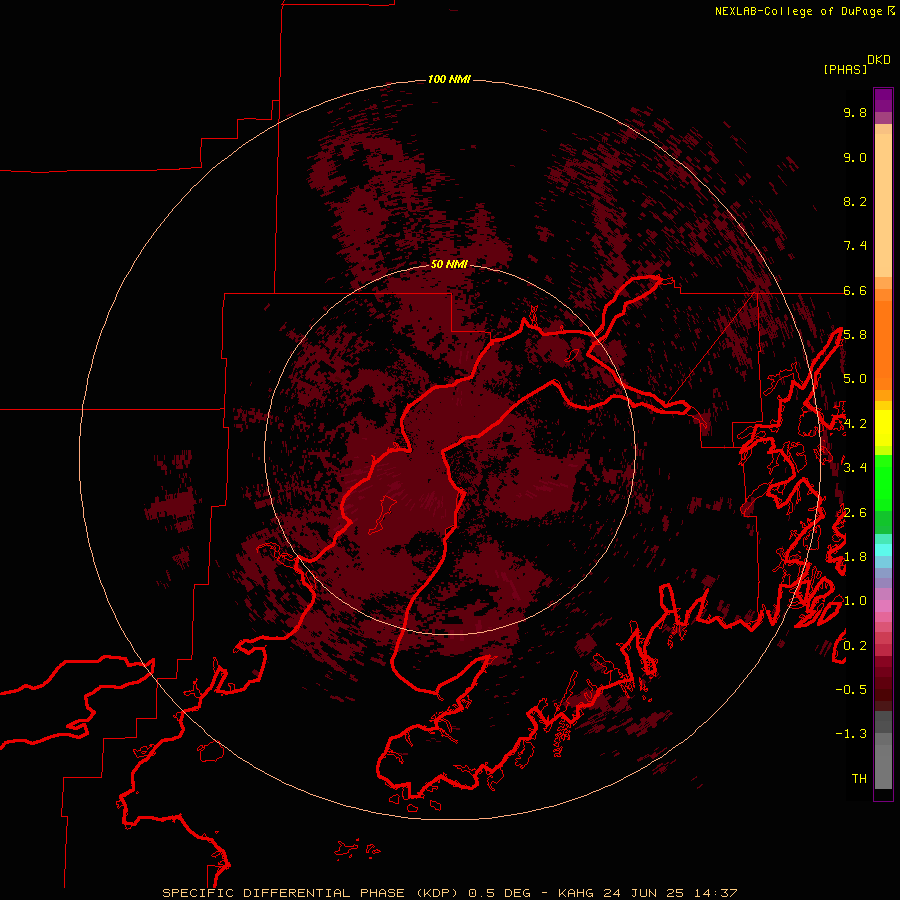Click the orange swatch in the color bar
900x900 pixels.
883,346
